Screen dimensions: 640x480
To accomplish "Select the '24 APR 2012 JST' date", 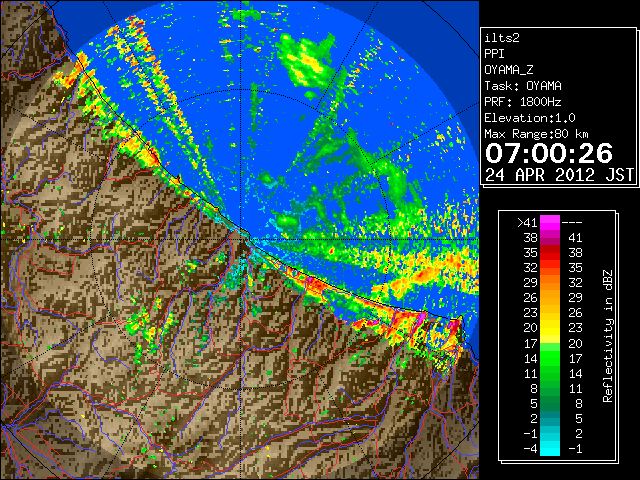I will (x=559, y=175).
